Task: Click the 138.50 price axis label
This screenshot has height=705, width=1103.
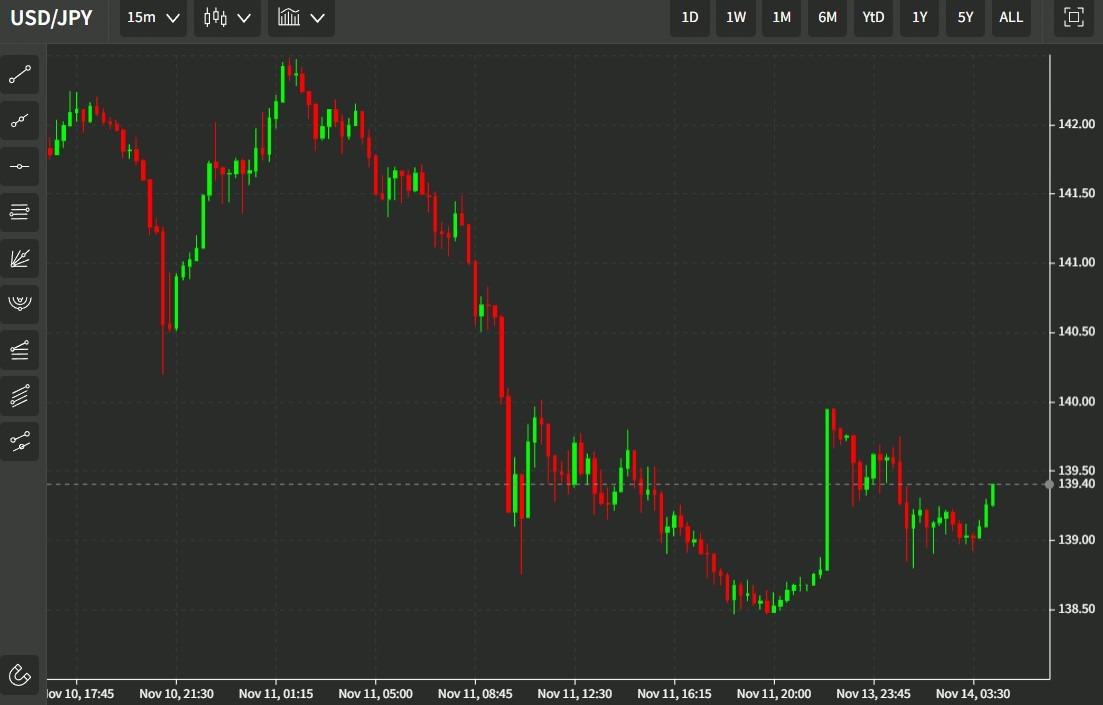Action: (1076, 609)
